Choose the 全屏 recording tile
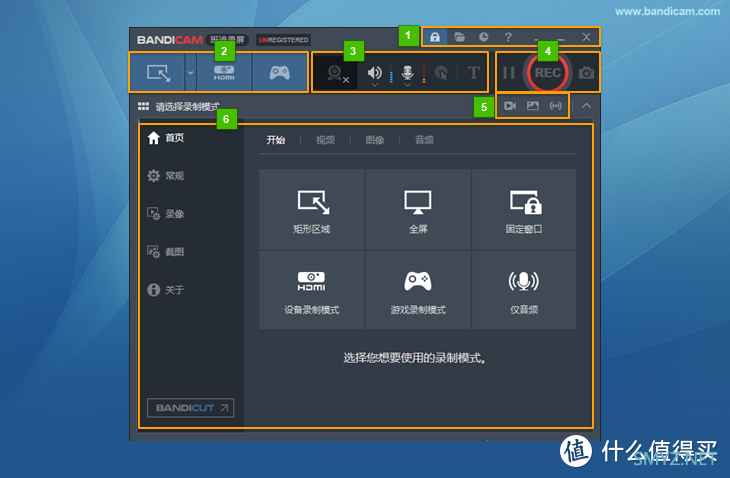Viewport: 730px width, 478px height. pos(418,209)
